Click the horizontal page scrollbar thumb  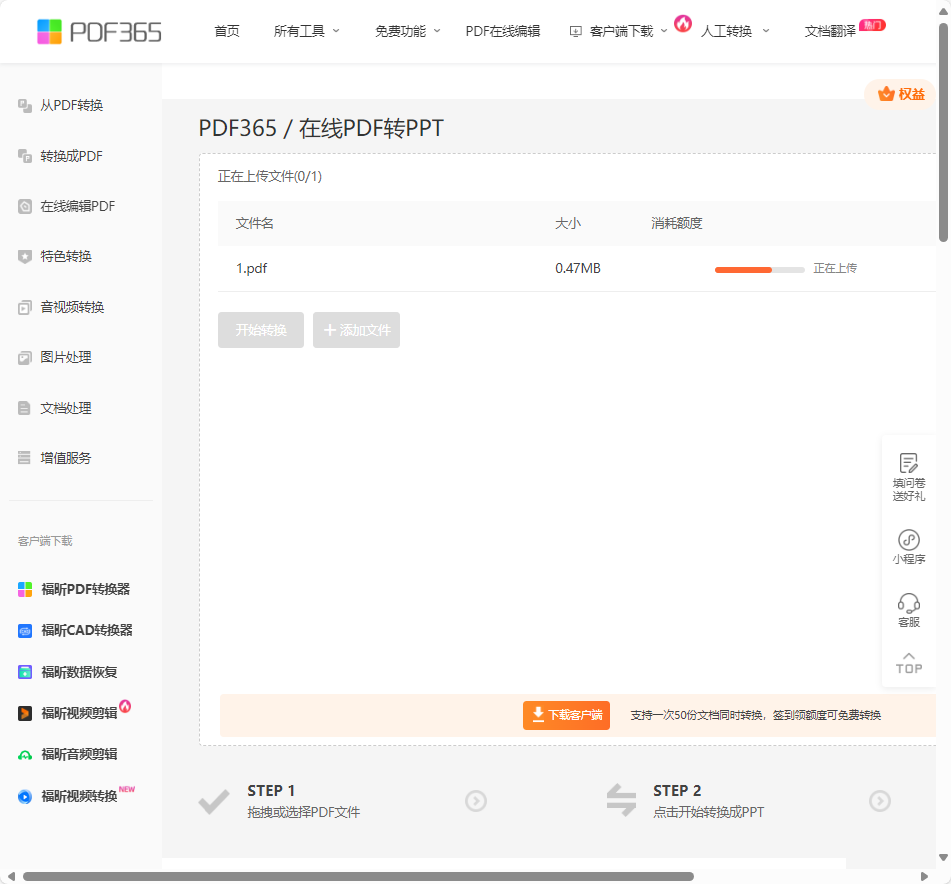(x=358, y=877)
